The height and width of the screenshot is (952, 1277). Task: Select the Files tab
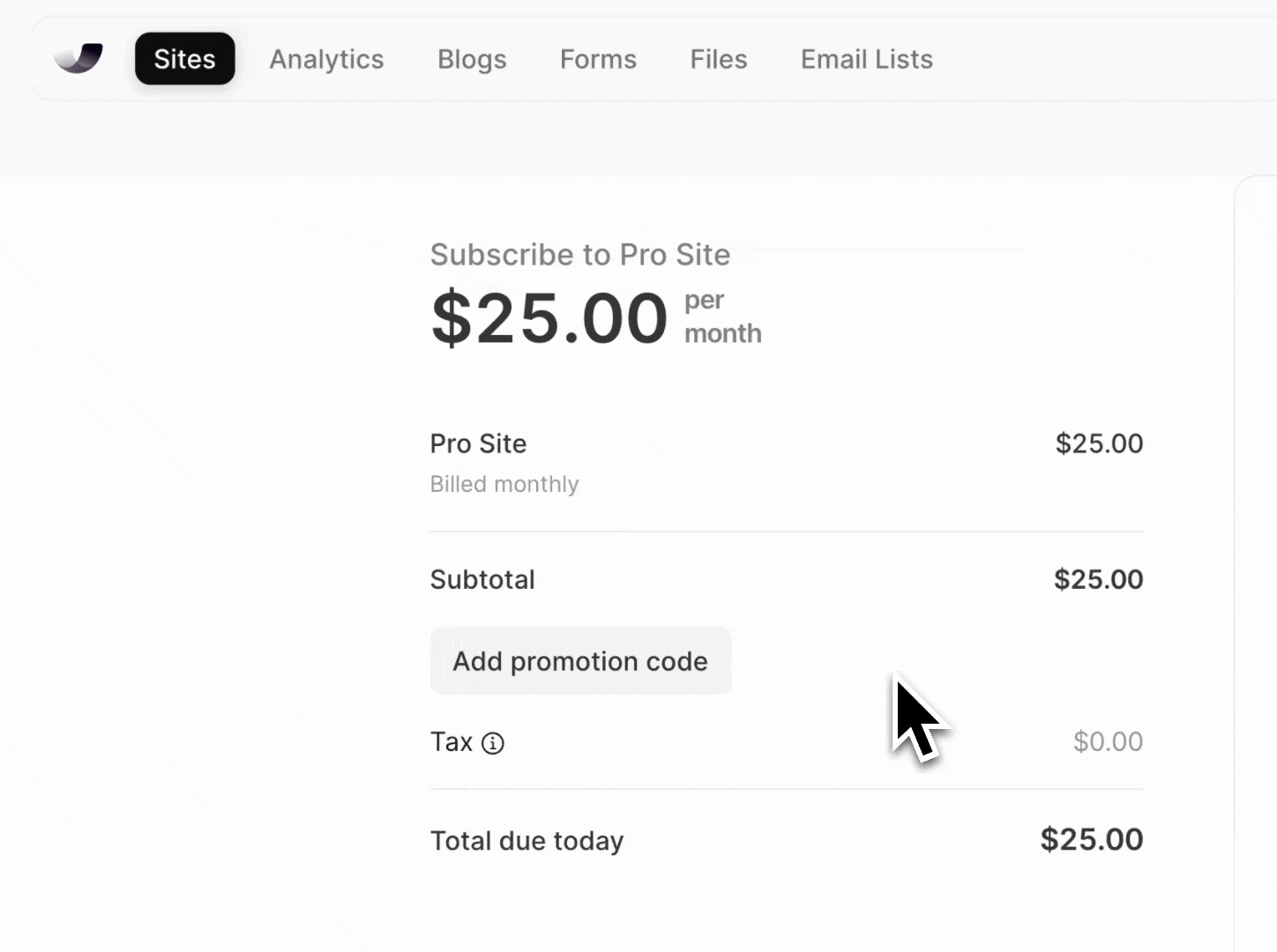tap(718, 59)
